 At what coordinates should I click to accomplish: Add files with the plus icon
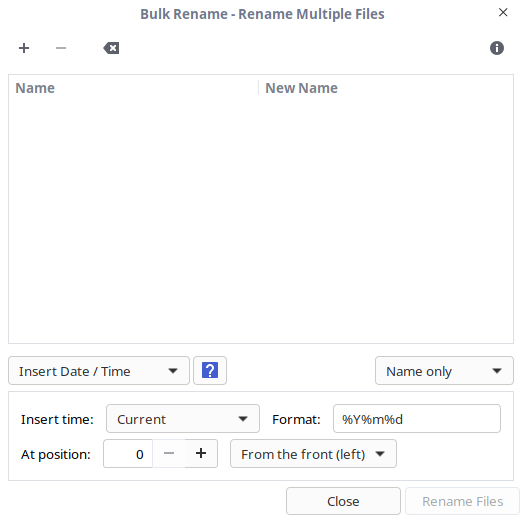[x=24, y=48]
